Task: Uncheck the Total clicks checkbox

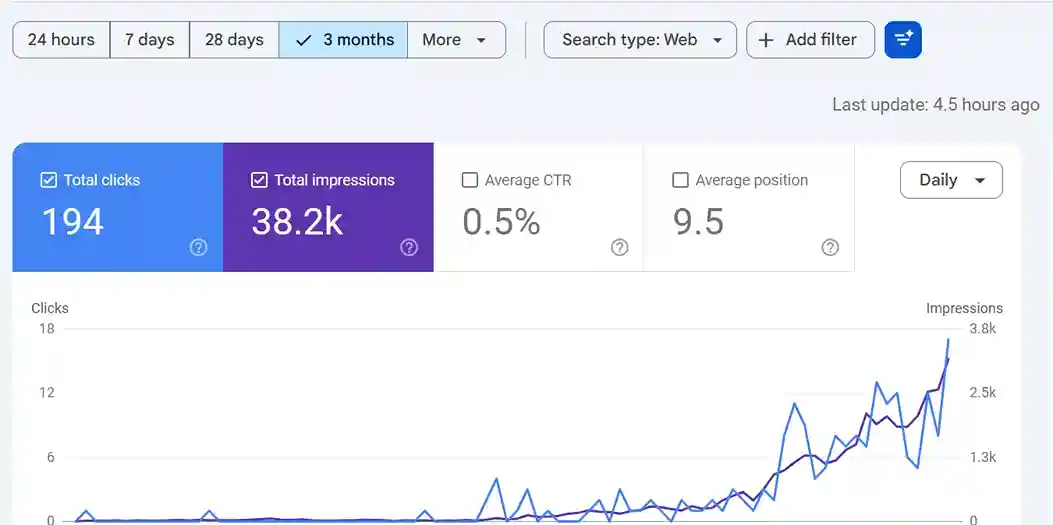Action: pyautogui.click(x=48, y=180)
